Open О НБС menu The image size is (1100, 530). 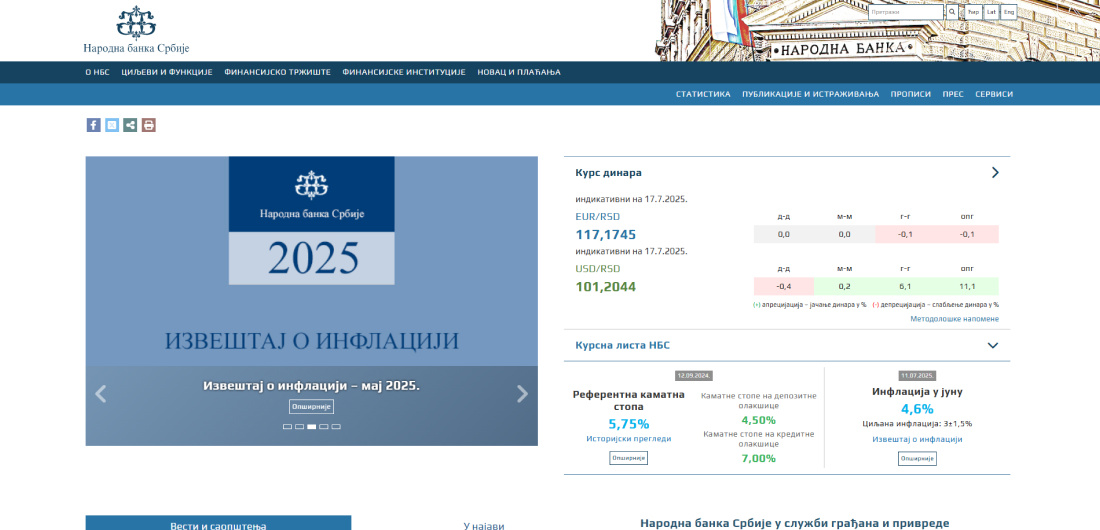click(x=98, y=72)
